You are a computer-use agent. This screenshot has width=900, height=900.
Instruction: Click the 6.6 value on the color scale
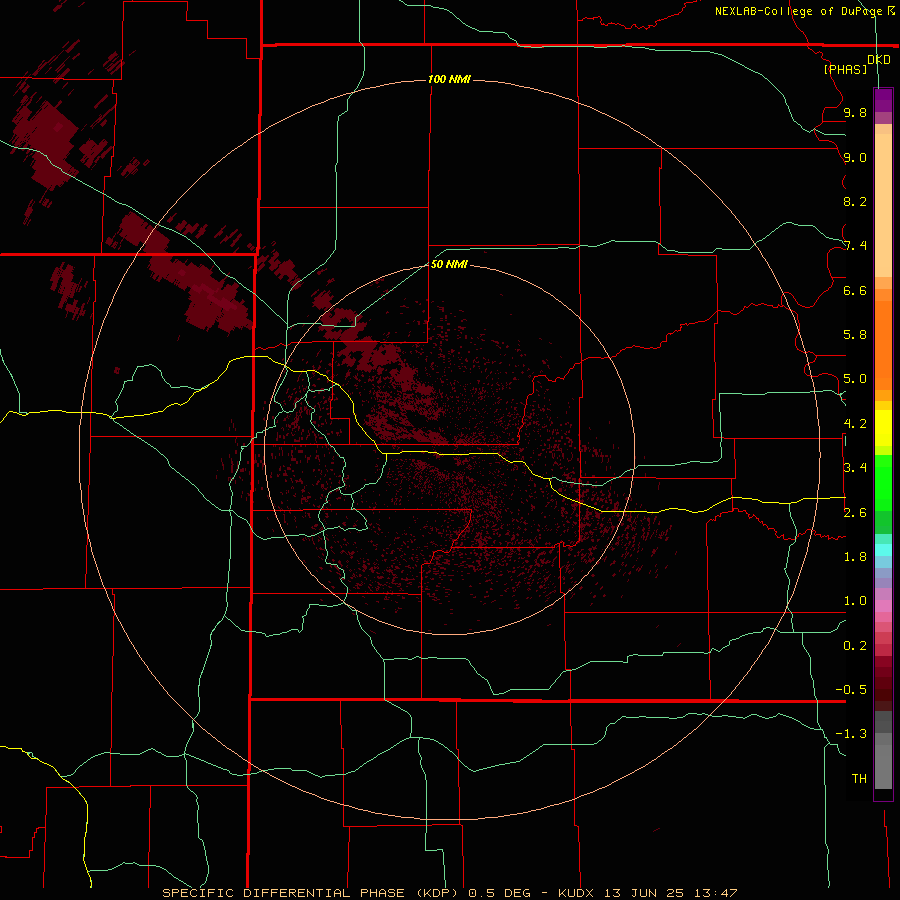click(x=855, y=290)
